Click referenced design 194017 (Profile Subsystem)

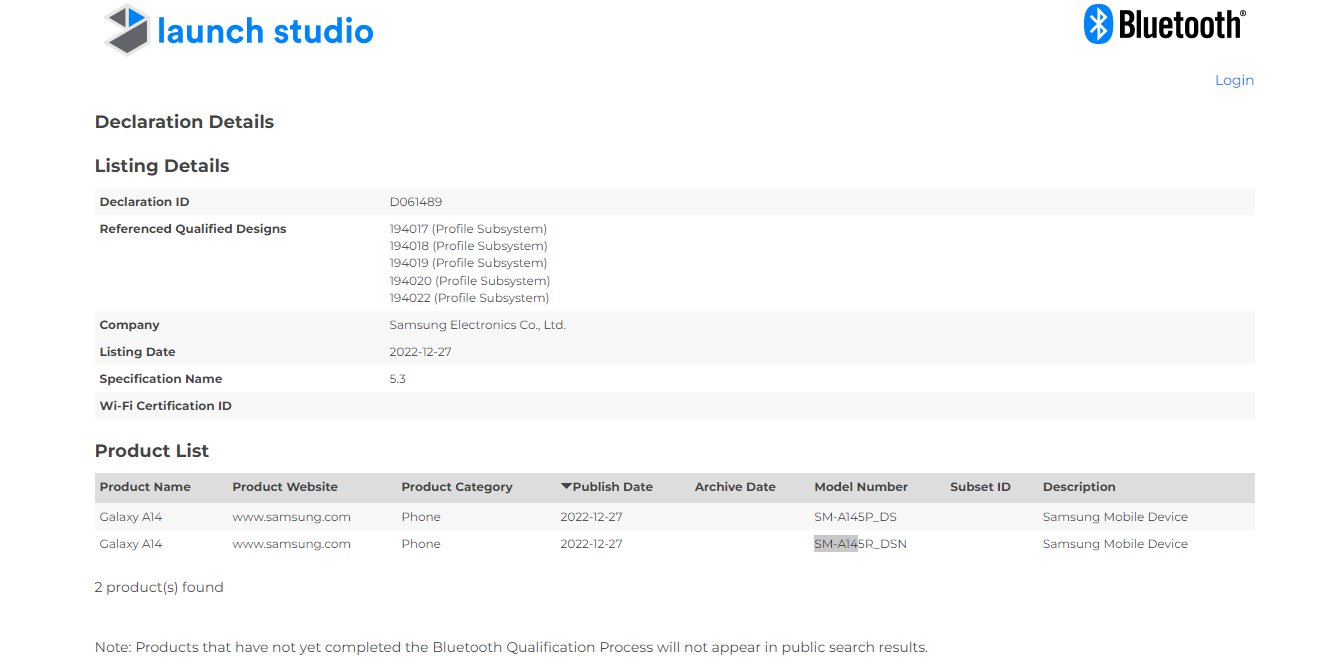tap(468, 229)
